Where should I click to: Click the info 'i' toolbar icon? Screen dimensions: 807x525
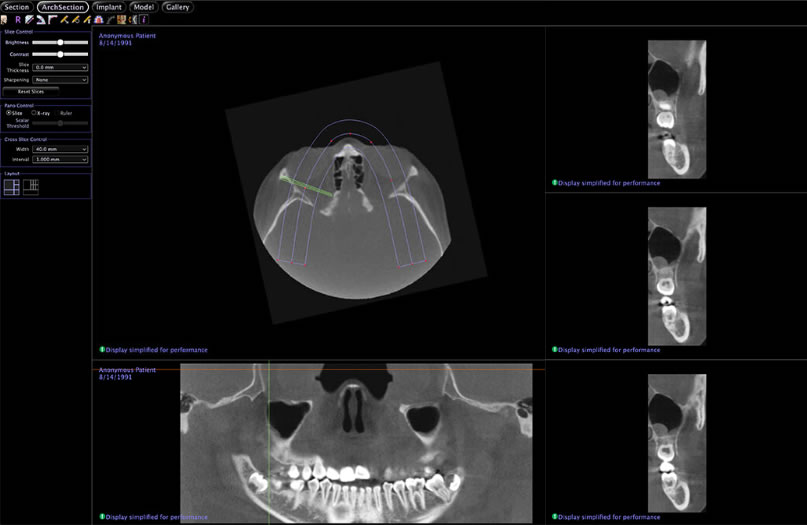pyautogui.click(x=144, y=19)
